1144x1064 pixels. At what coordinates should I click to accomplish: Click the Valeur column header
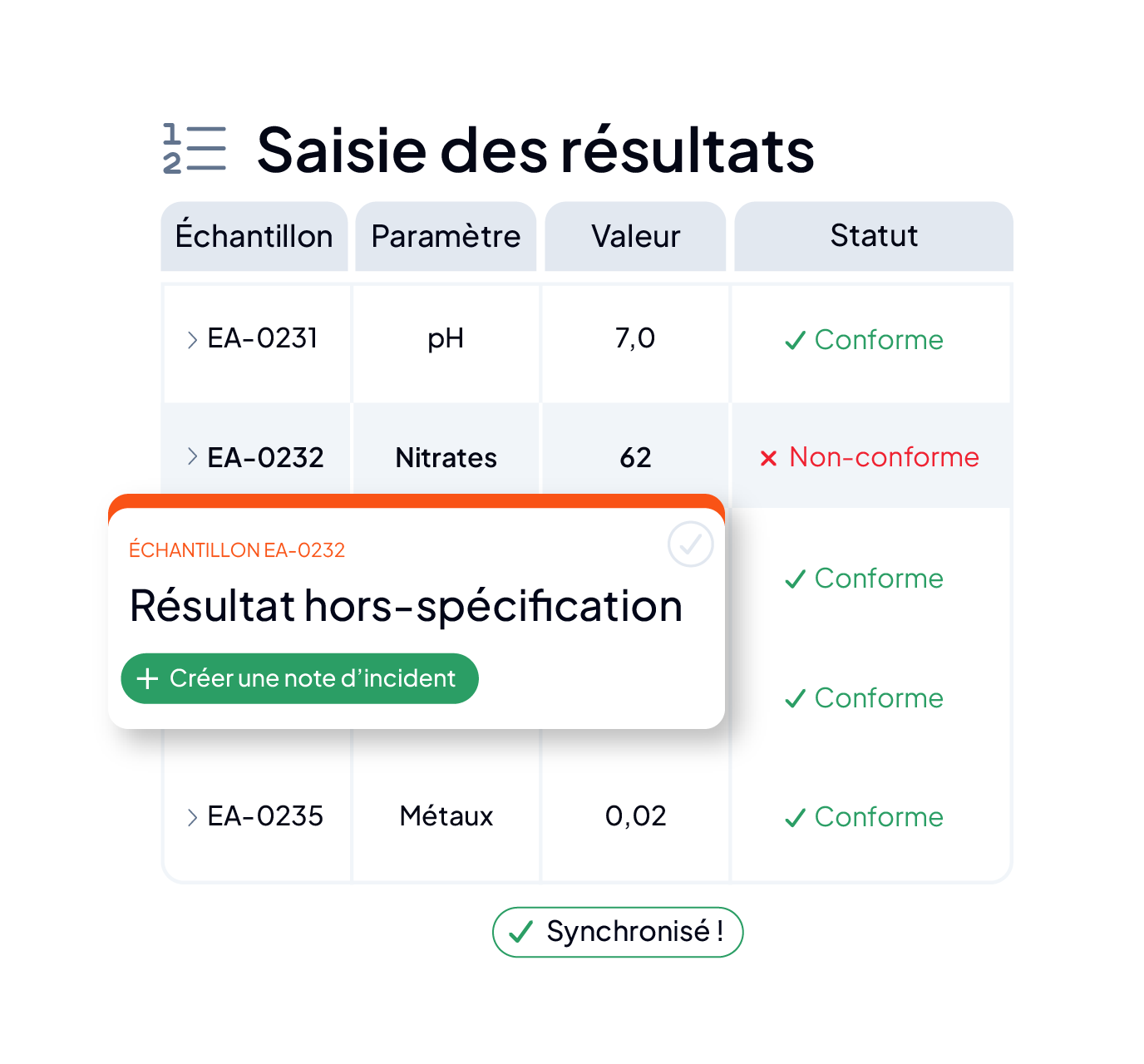(635, 236)
